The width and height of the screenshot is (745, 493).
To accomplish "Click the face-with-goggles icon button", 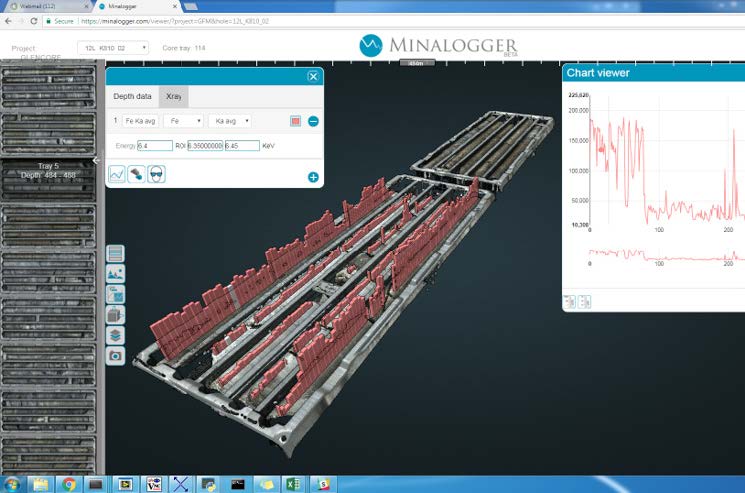I will [x=156, y=174].
